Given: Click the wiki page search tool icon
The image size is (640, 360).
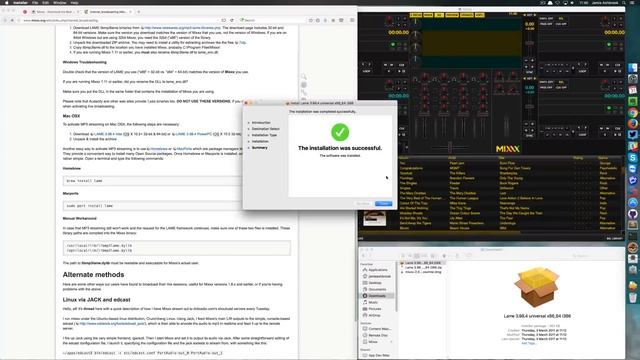Looking at the screenshot, I should [304, 76].
